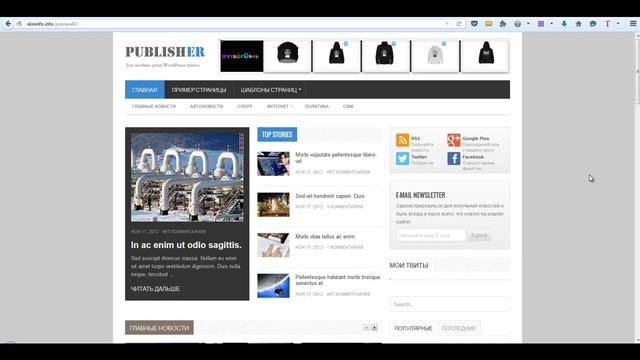
Task: Click ЧИТАТЬ ДАЛЬШЕ read more link
Action: [x=155, y=289]
